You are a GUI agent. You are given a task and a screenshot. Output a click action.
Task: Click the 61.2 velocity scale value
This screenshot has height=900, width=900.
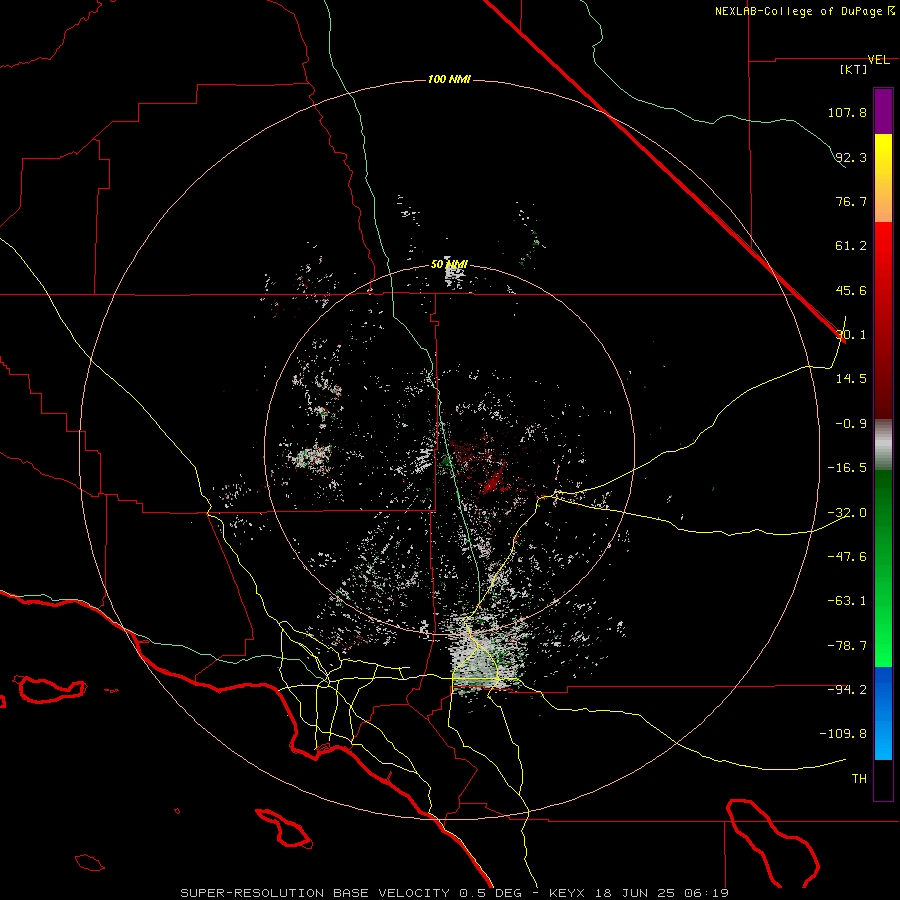tap(851, 246)
